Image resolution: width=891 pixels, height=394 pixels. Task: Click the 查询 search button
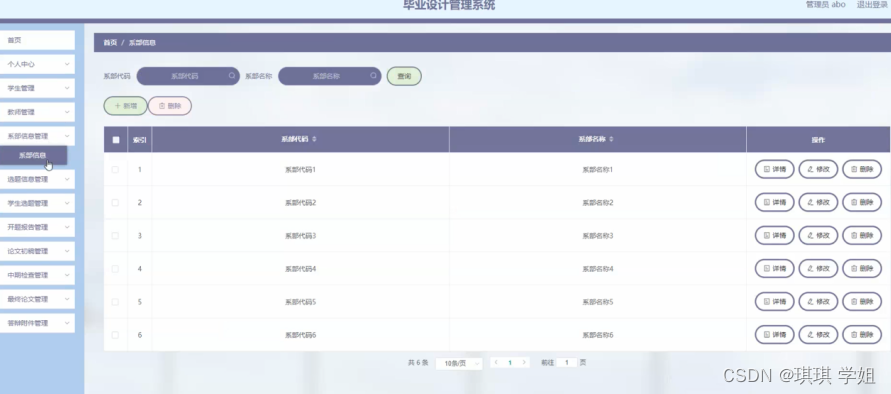(404, 76)
